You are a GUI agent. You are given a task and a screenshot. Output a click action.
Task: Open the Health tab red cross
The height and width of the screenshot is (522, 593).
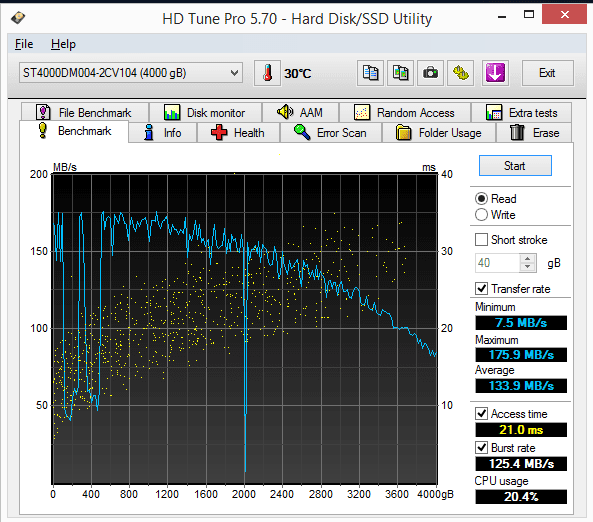pyautogui.click(x=238, y=133)
